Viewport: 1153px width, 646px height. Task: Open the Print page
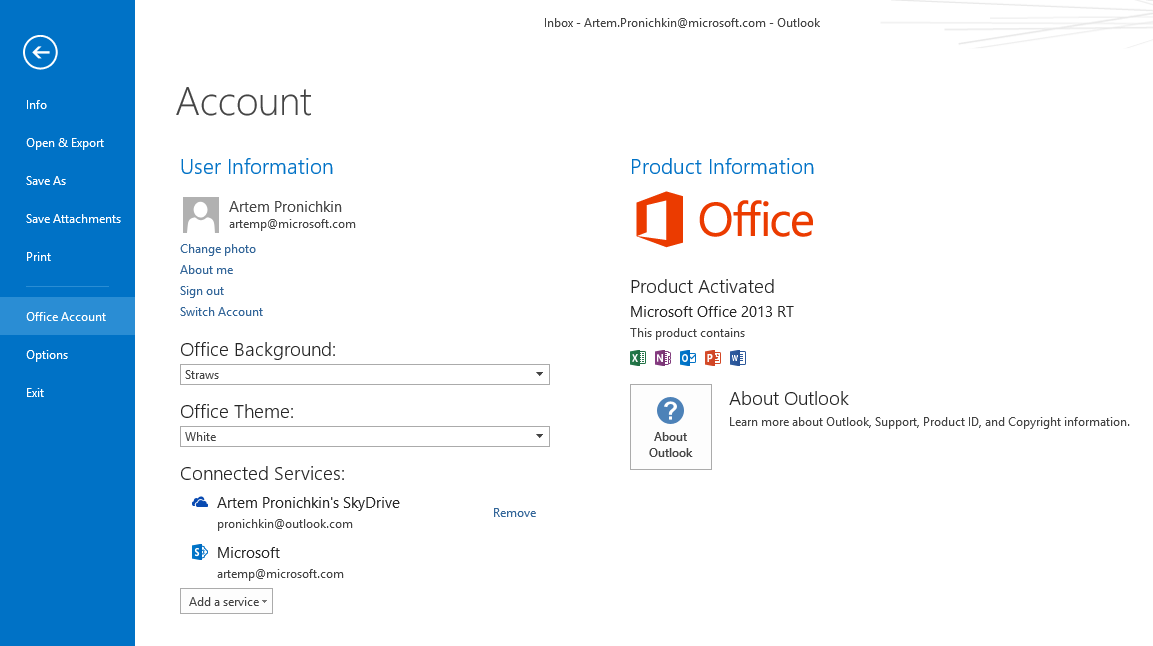38,257
